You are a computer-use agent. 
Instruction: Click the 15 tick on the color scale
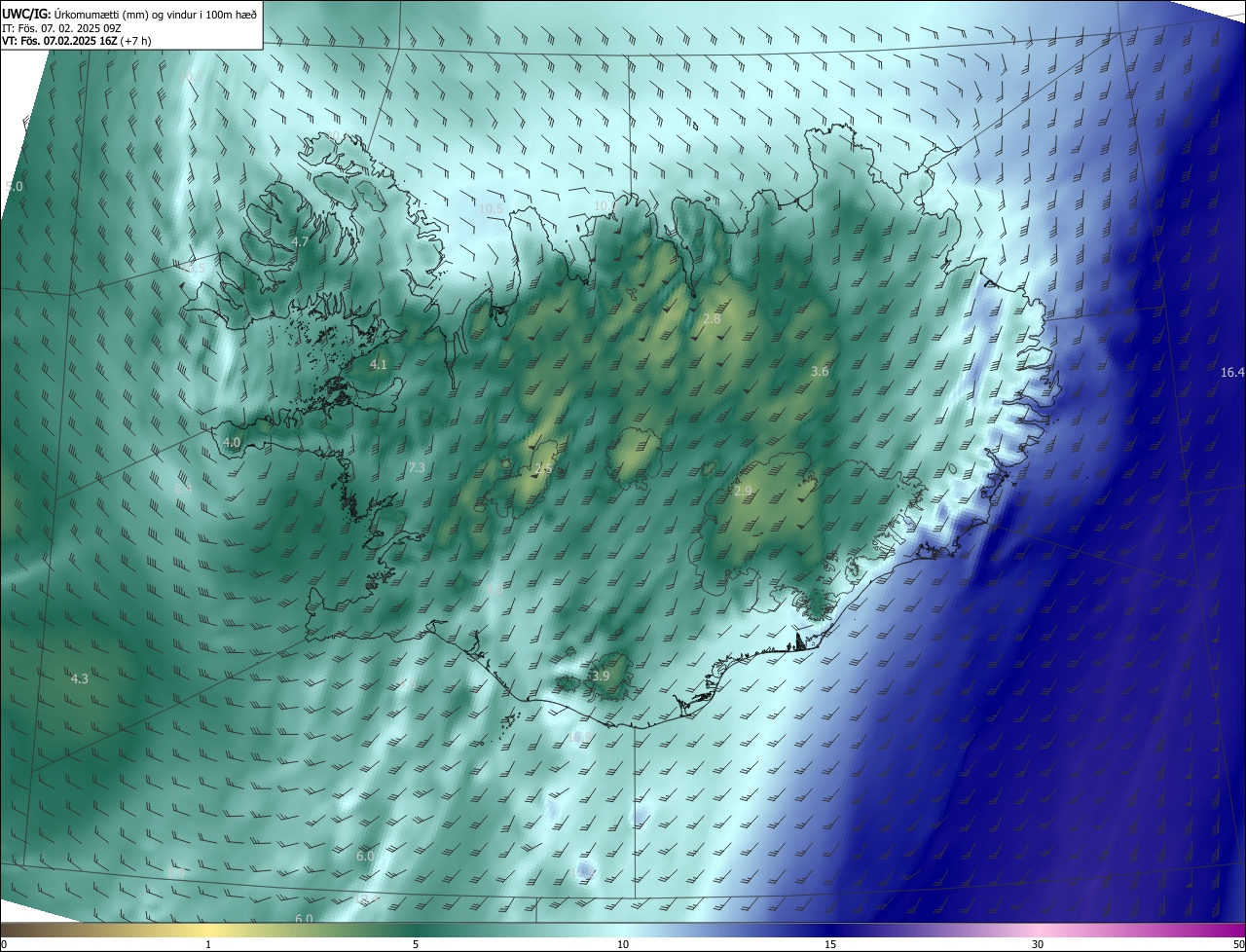[830, 944]
